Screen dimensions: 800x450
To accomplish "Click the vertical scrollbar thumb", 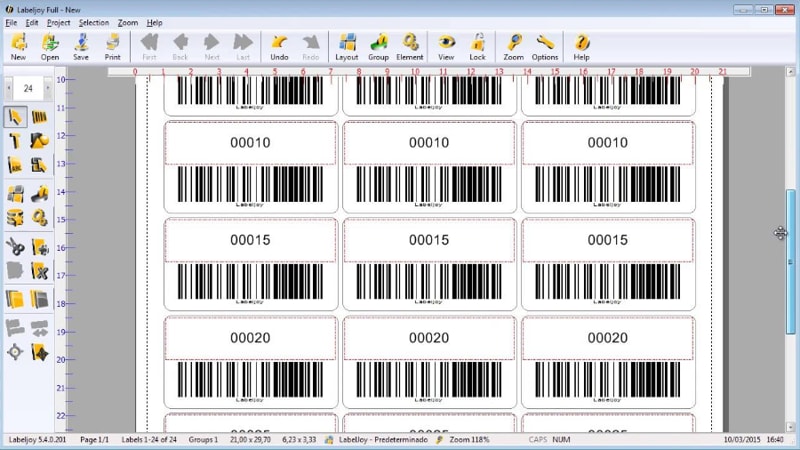I will point(791,262).
